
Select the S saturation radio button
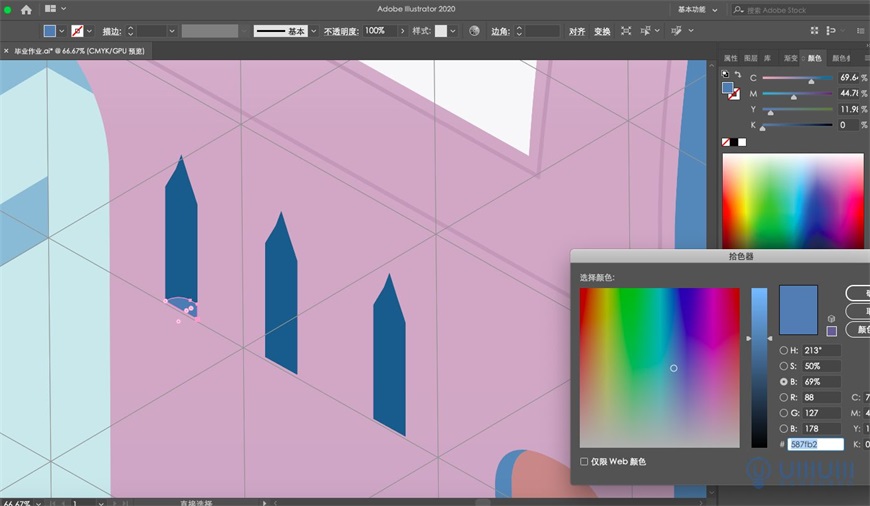click(783, 366)
